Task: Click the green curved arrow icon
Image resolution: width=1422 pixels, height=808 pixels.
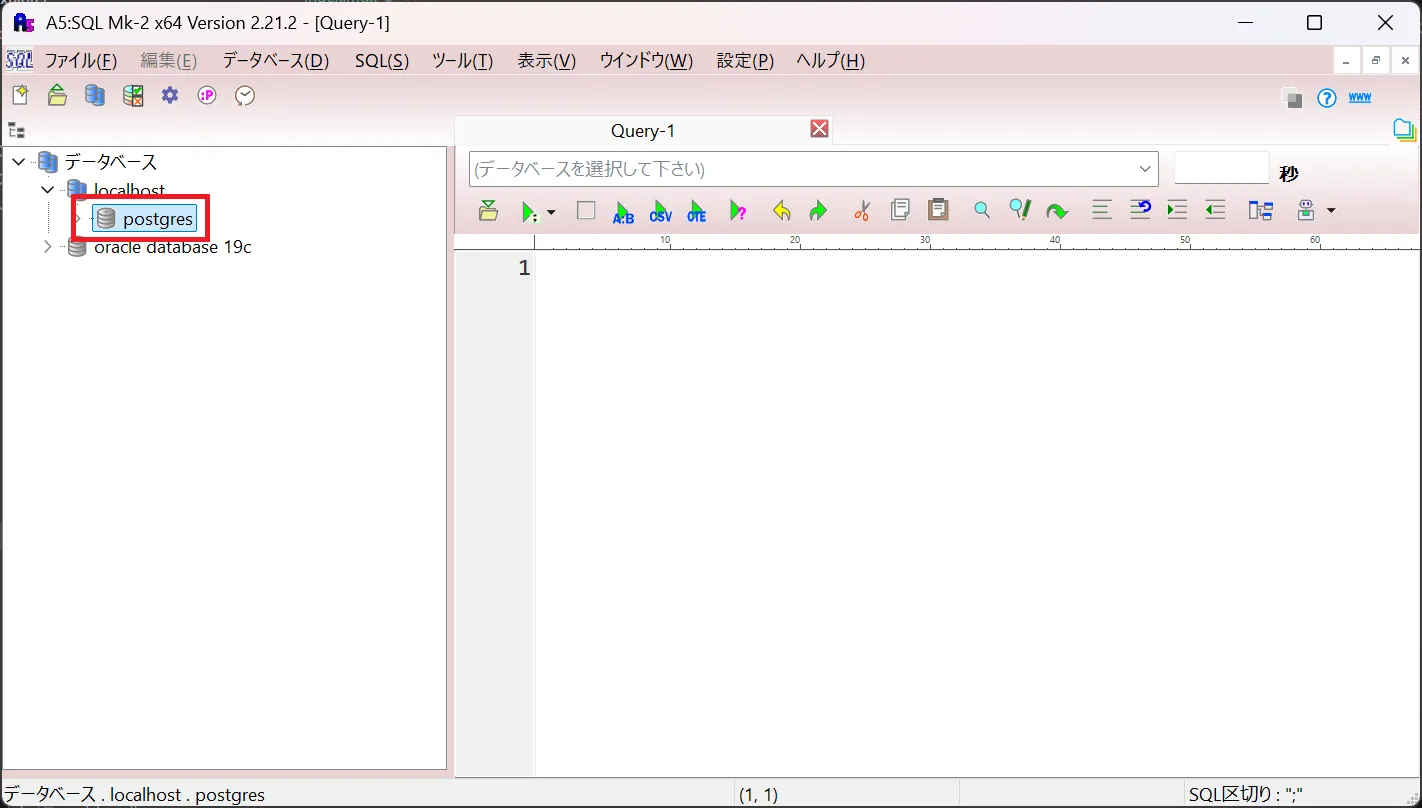Action: point(1057,211)
